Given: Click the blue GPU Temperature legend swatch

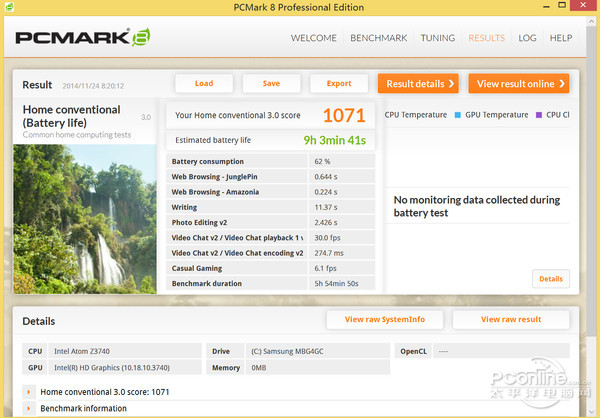Looking at the screenshot, I should click(x=457, y=115).
